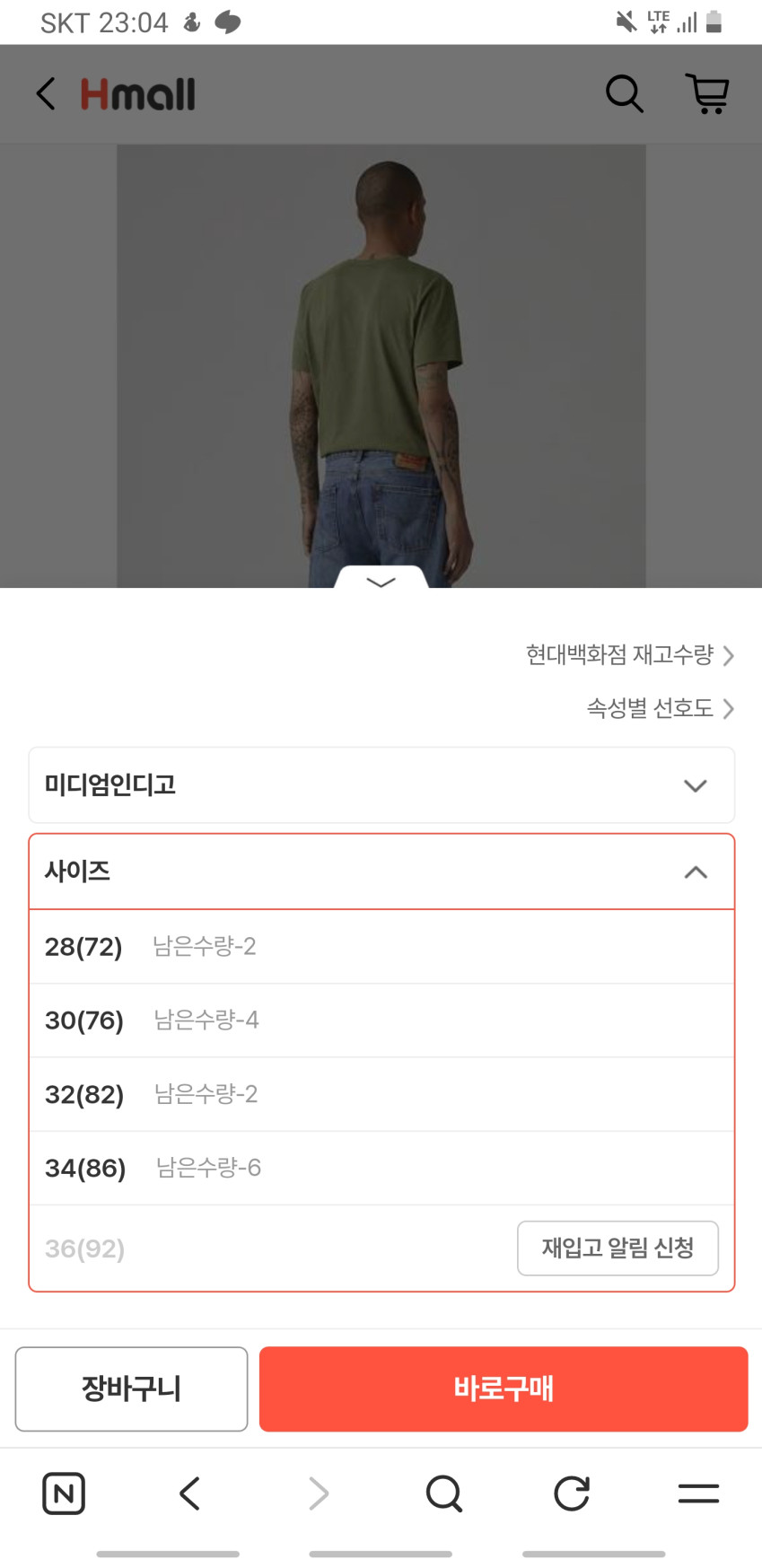Add to cart with 장바구니 button
The width and height of the screenshot is (762, 1568).
pyautogui.click(x=131, y=1388)
